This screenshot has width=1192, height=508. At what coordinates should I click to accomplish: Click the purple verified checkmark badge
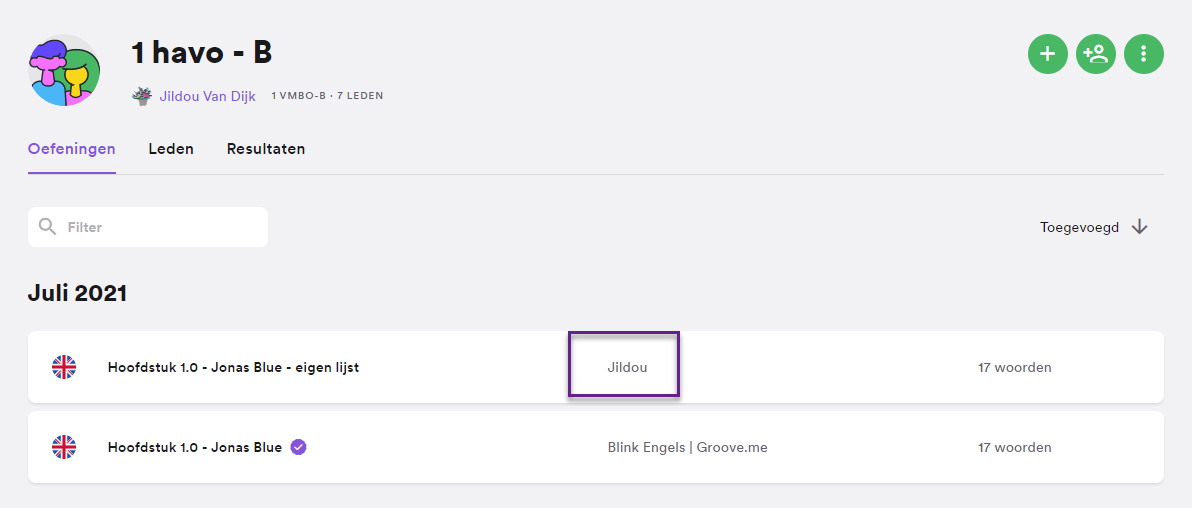click(x=299, y=447)
